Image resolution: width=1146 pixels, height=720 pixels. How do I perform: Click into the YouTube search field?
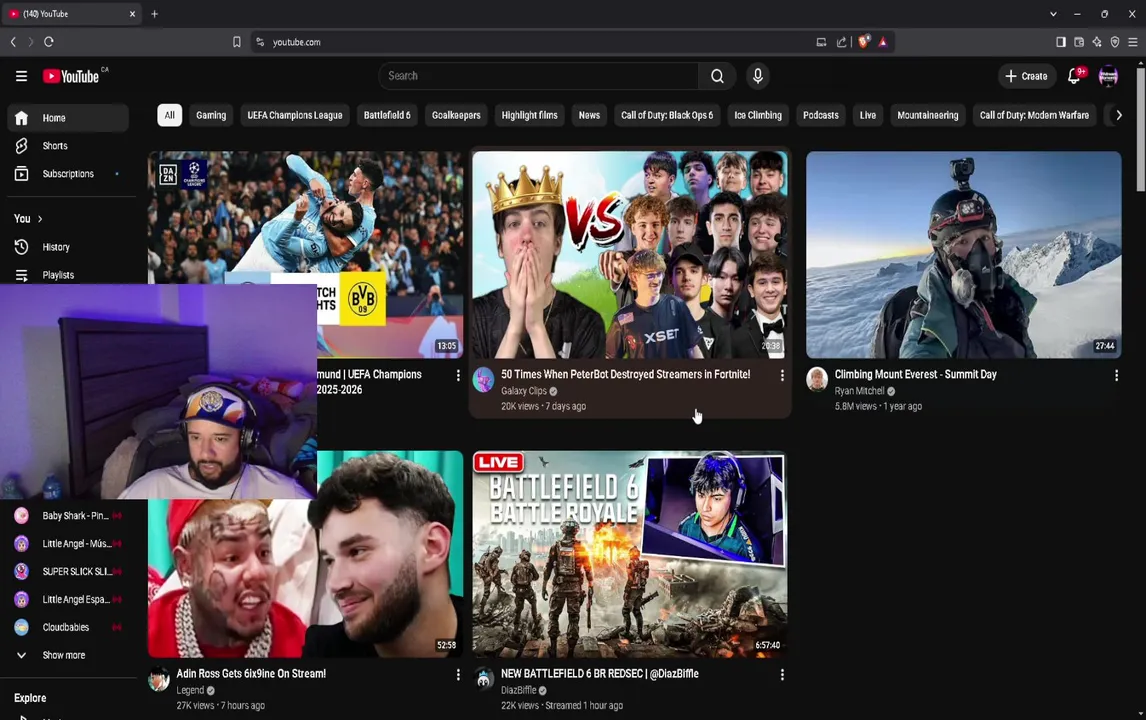click(539, 76)
